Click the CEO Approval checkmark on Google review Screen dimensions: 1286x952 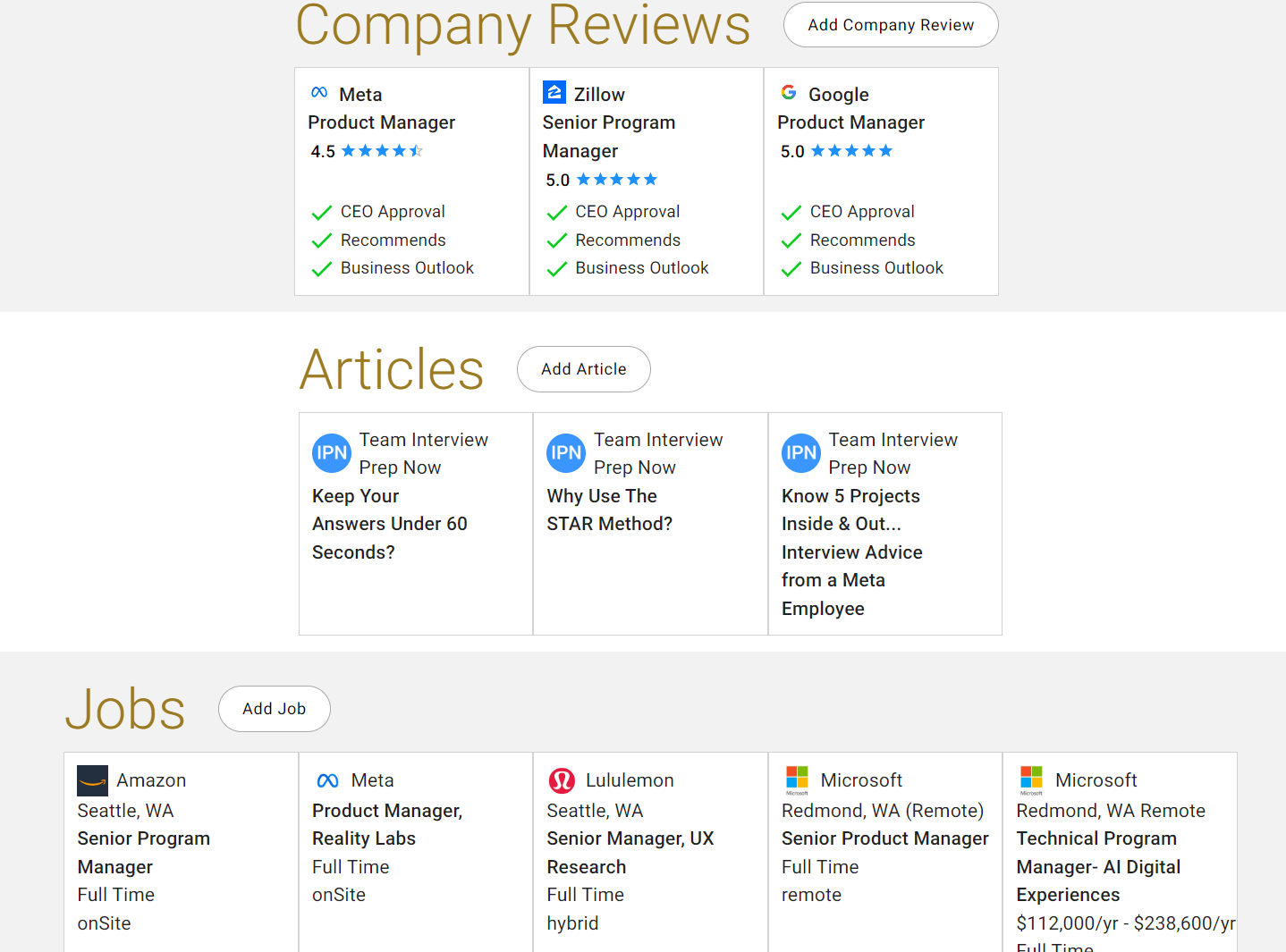click(x=791, y=213)
